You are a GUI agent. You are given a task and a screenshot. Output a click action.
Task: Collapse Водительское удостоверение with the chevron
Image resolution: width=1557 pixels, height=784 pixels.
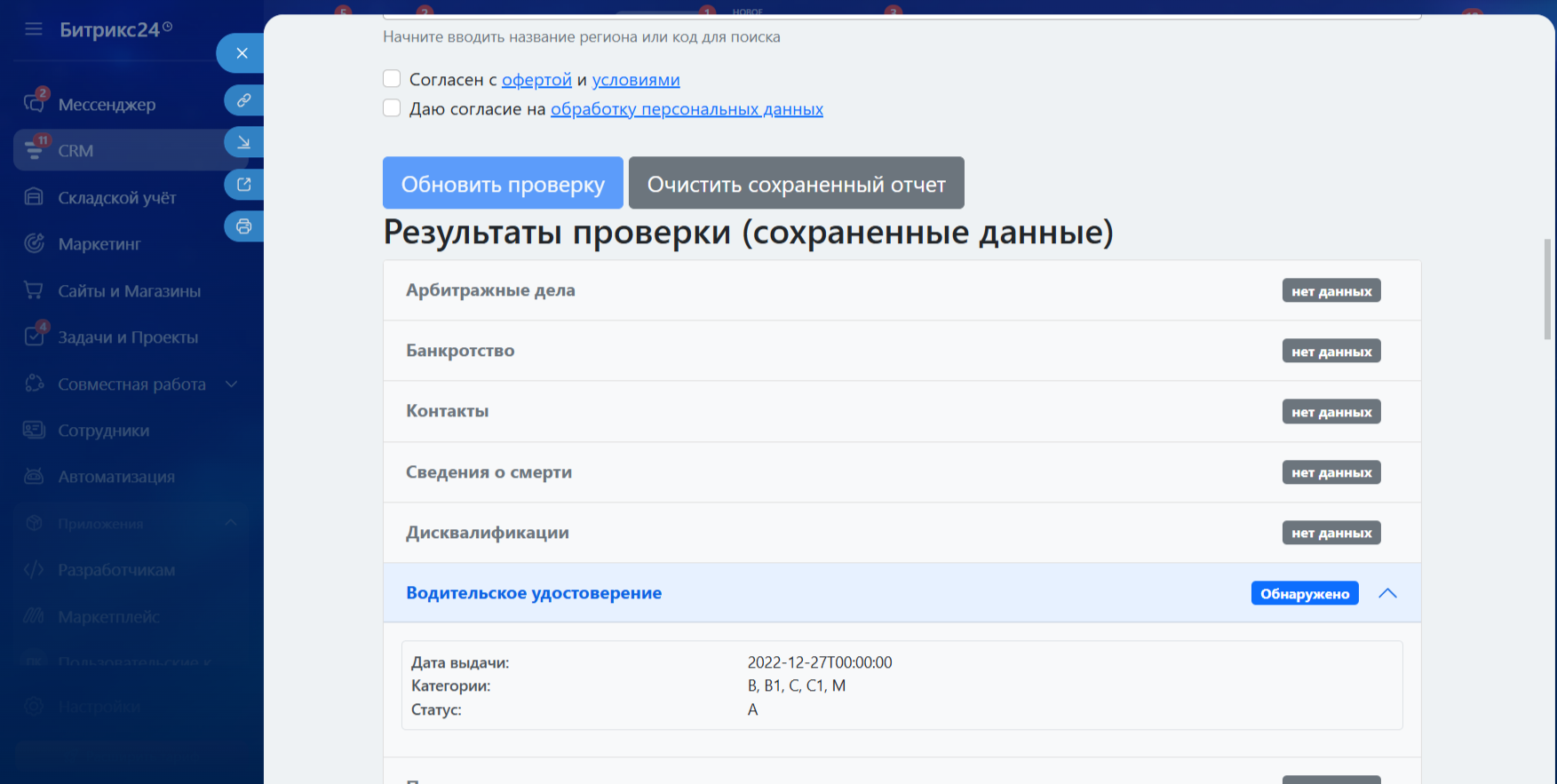[1387, 593]
